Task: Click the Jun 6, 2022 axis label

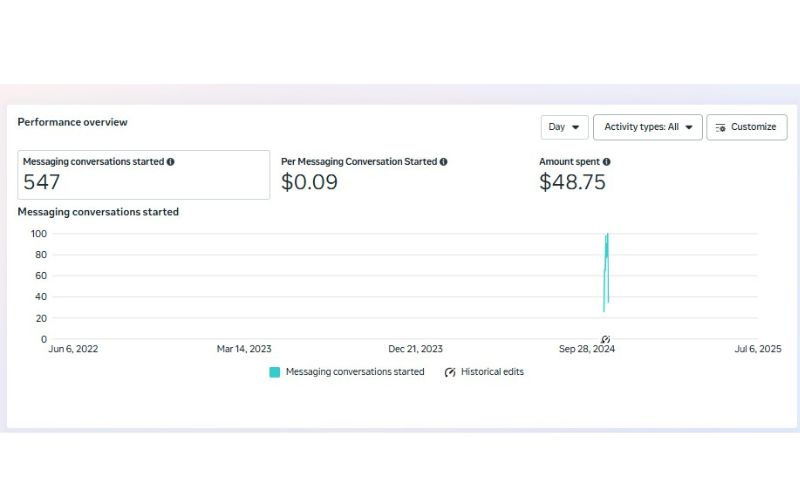Action: (x=74, y=349)
